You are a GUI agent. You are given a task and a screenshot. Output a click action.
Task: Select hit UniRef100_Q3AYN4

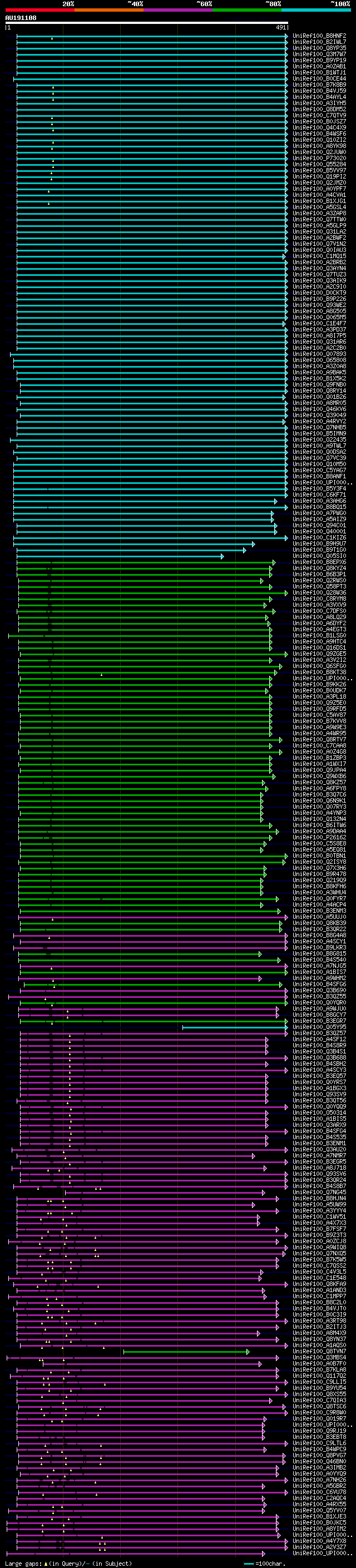click(319, 269)
